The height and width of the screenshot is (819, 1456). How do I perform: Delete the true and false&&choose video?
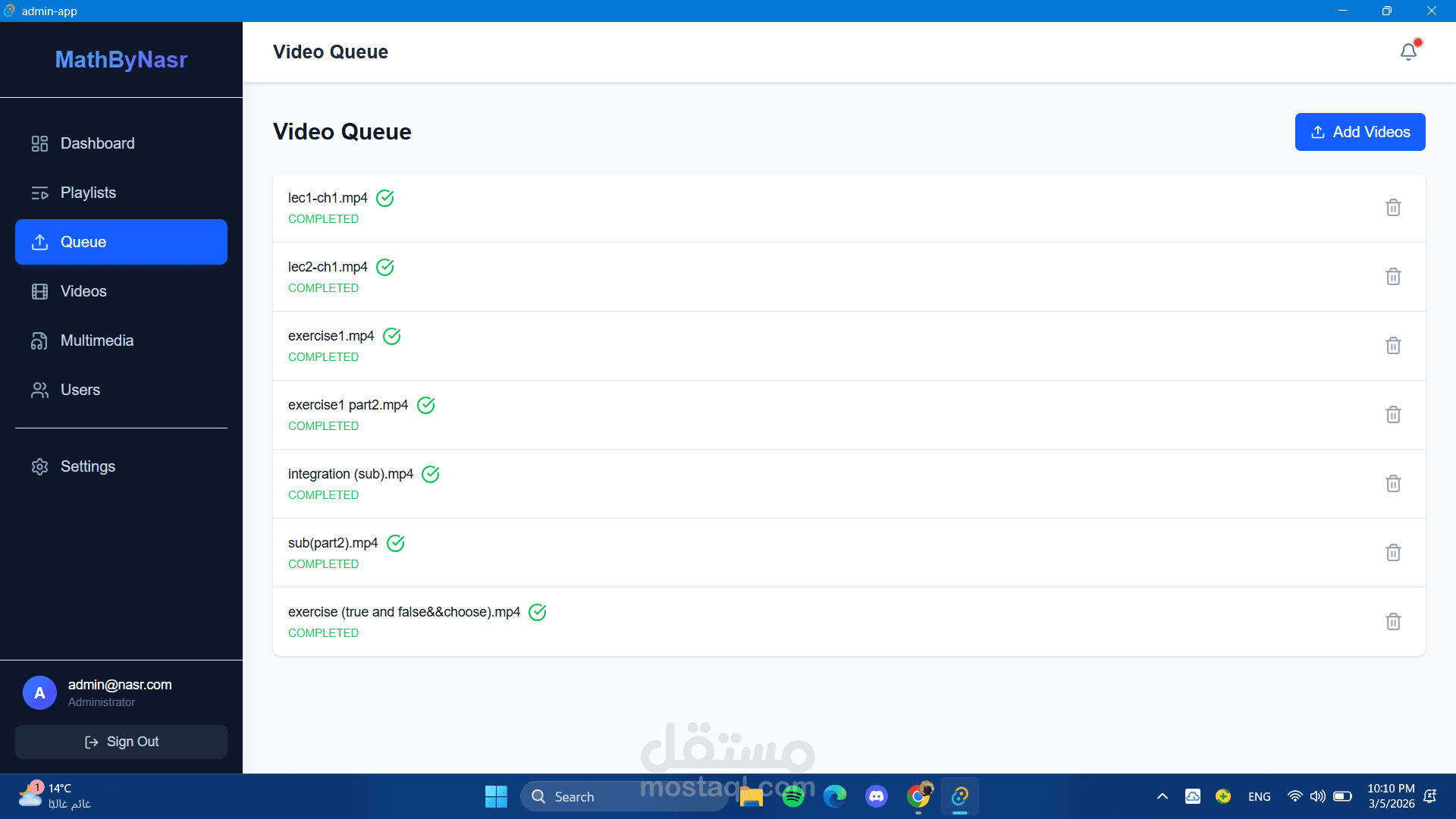(1393, 622)
